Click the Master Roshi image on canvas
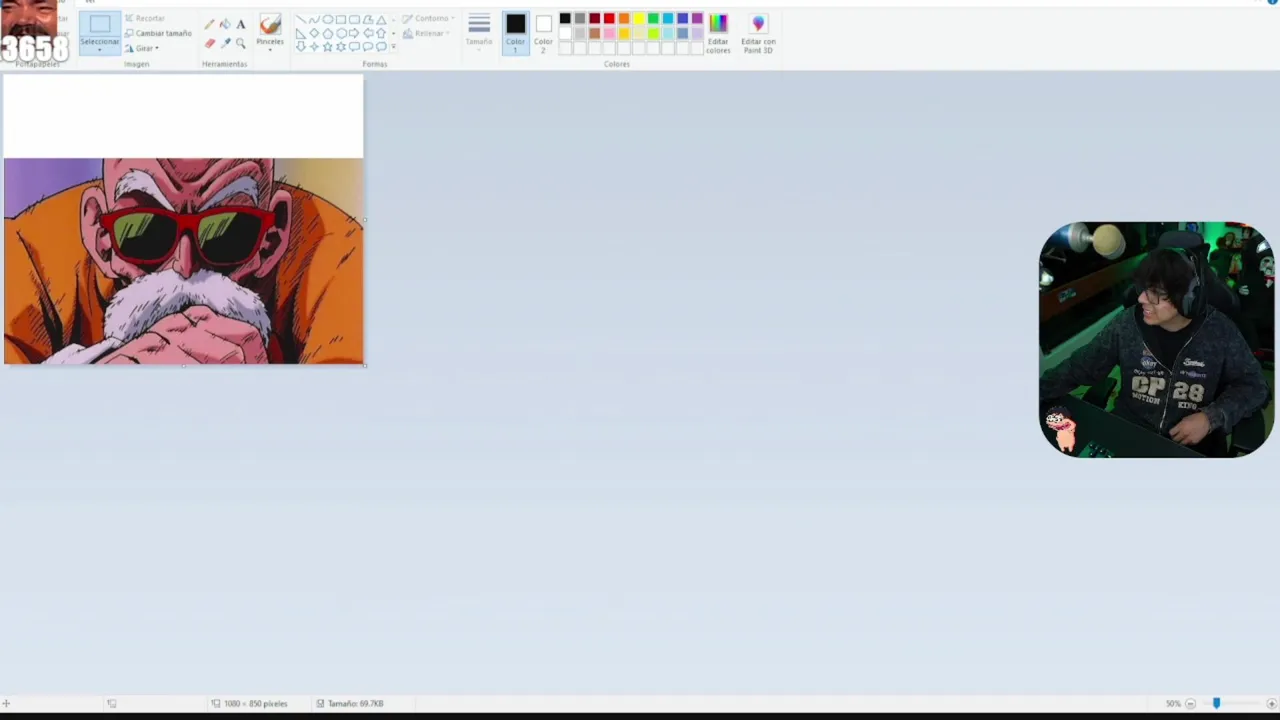The width and height of the screenshot is (1280, 720). (x=184, y=261)
